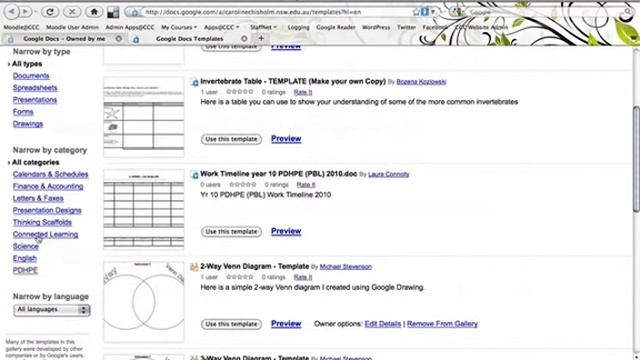Screen dimensions: 640x360
Task: Click the Work Timeline document type icon
Action: [194, 175]
